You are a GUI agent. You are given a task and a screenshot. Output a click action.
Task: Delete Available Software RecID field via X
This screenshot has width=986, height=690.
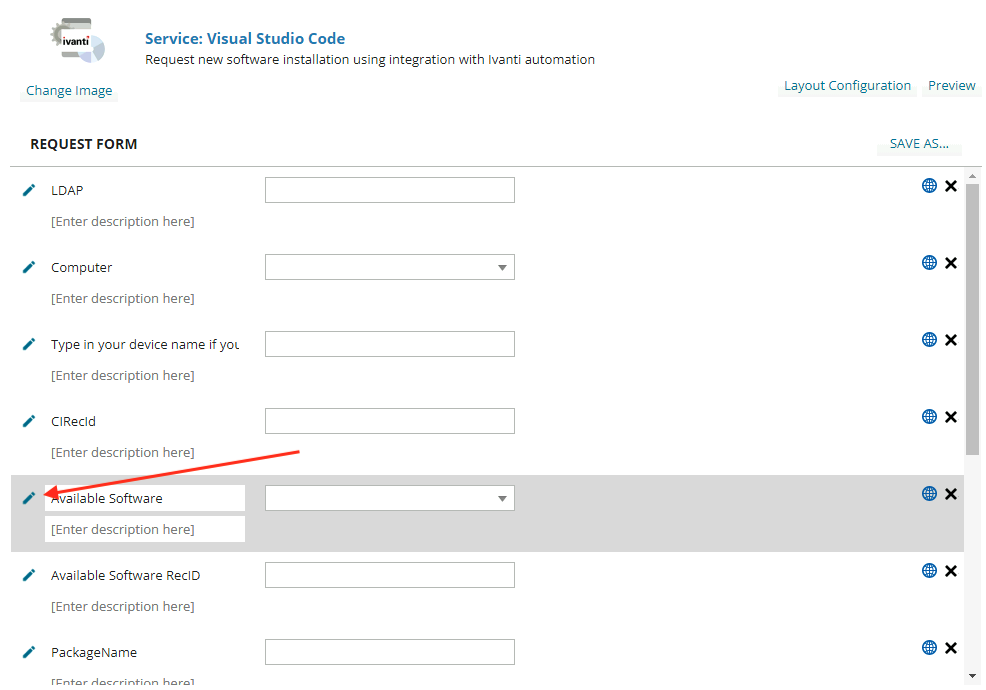point(951,571)
